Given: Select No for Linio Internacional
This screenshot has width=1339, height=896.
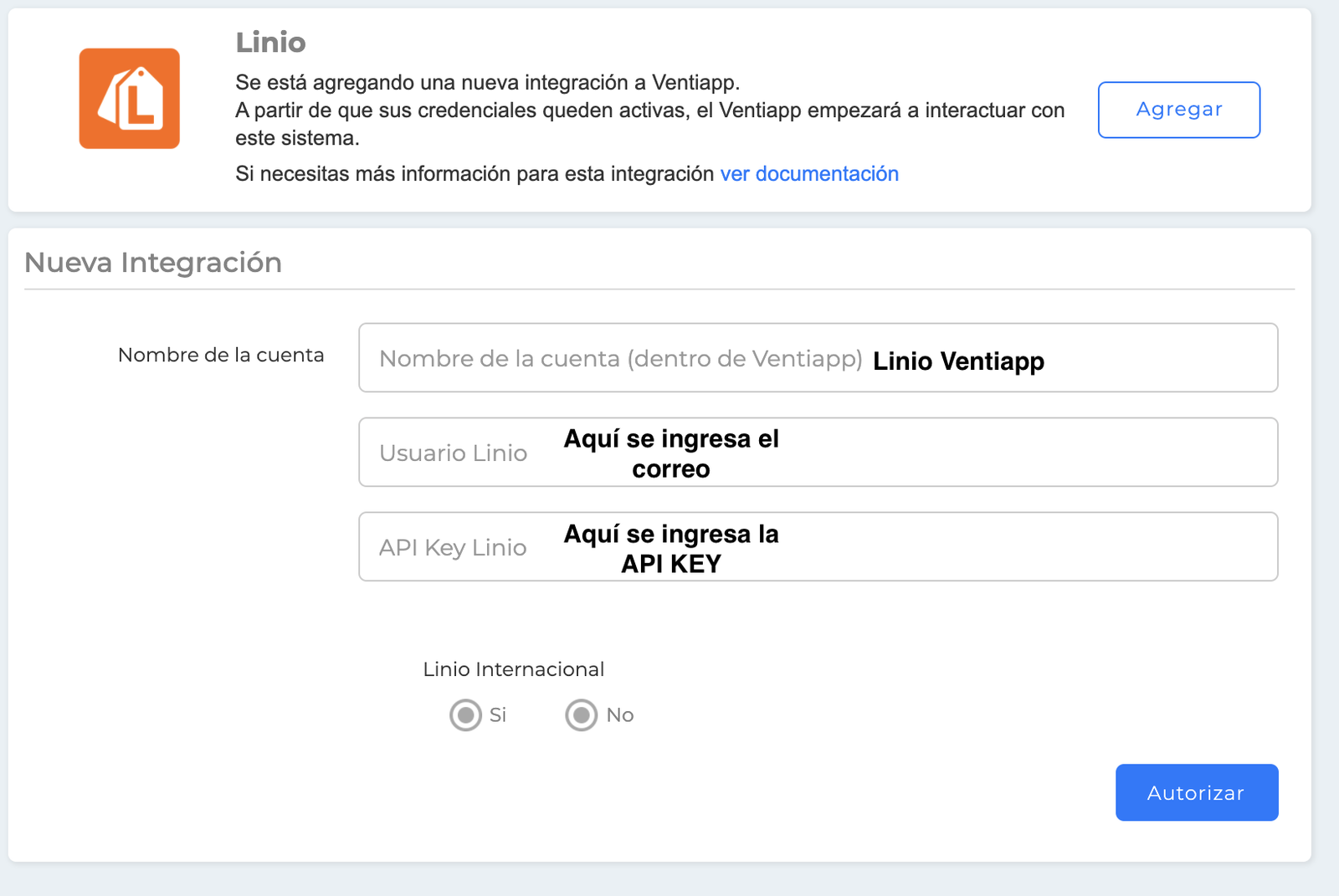Looking at the screenshot, I should 581,715.
